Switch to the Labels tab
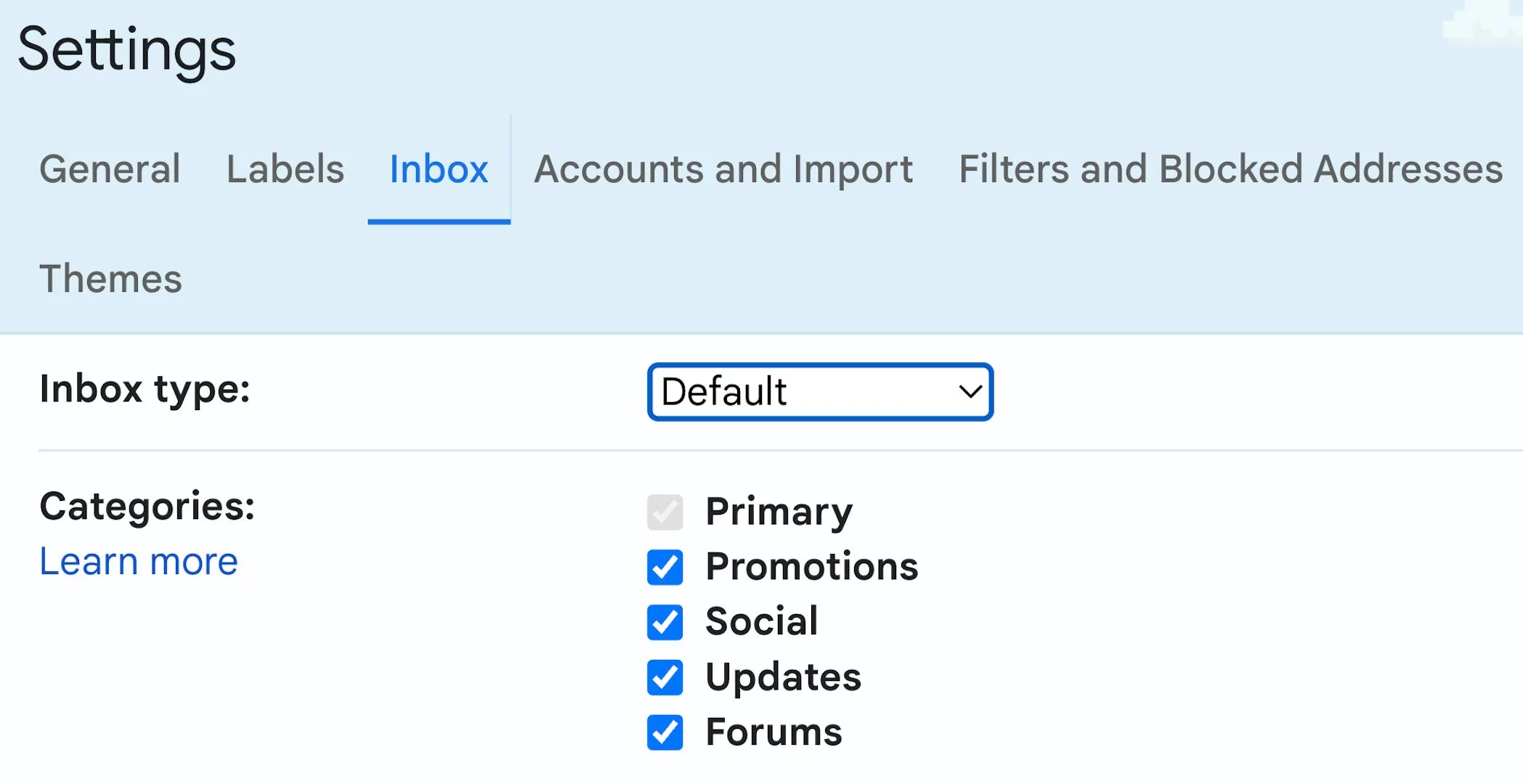 285,169
